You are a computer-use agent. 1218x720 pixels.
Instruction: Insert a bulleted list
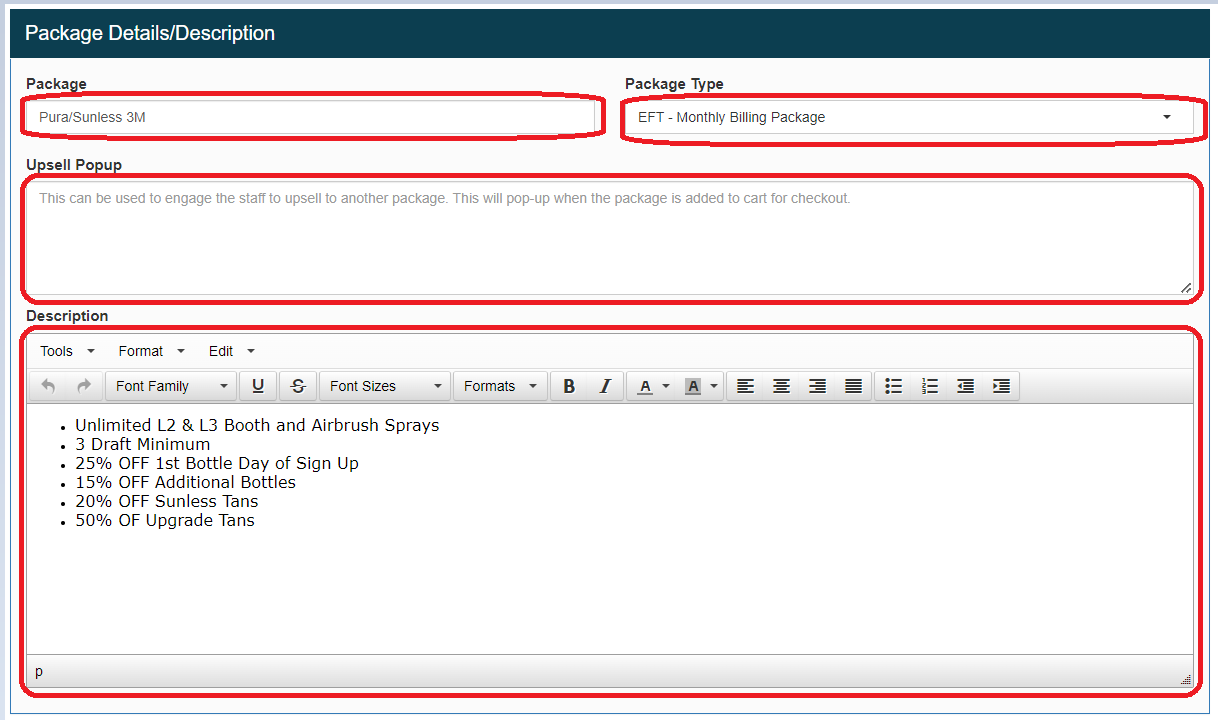[894, 386]
